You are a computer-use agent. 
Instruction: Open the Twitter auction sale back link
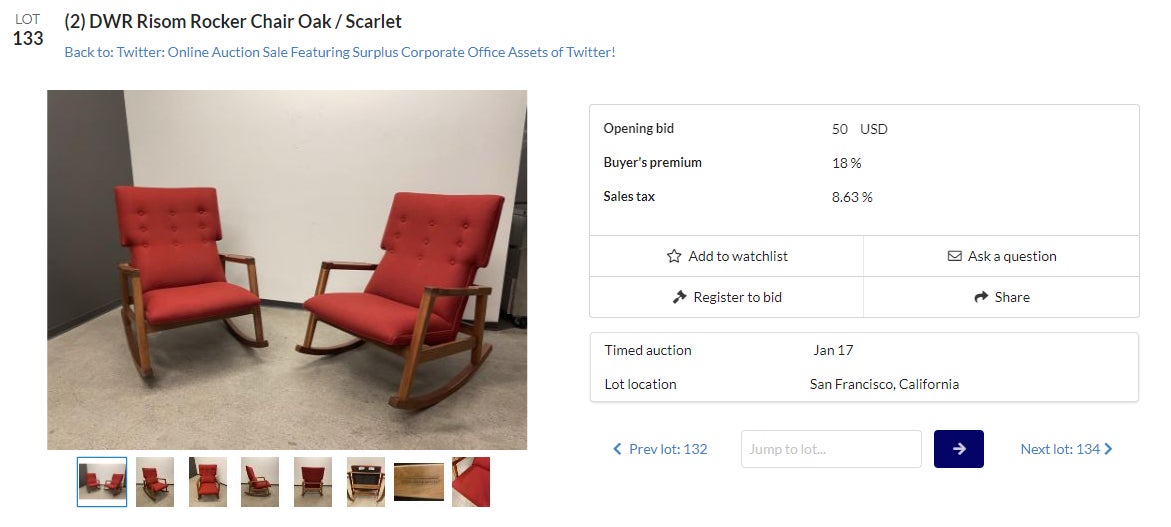click(x=340, y=52)
